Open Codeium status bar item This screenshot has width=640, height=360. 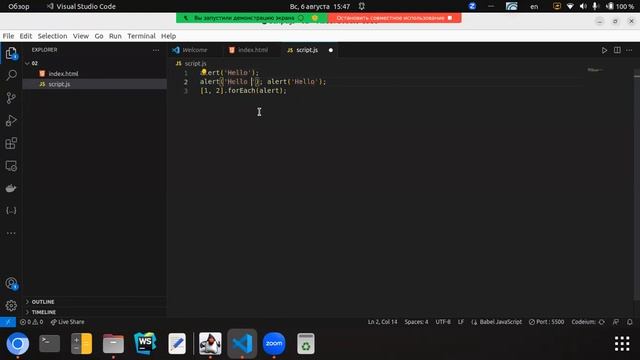point(588,322)
